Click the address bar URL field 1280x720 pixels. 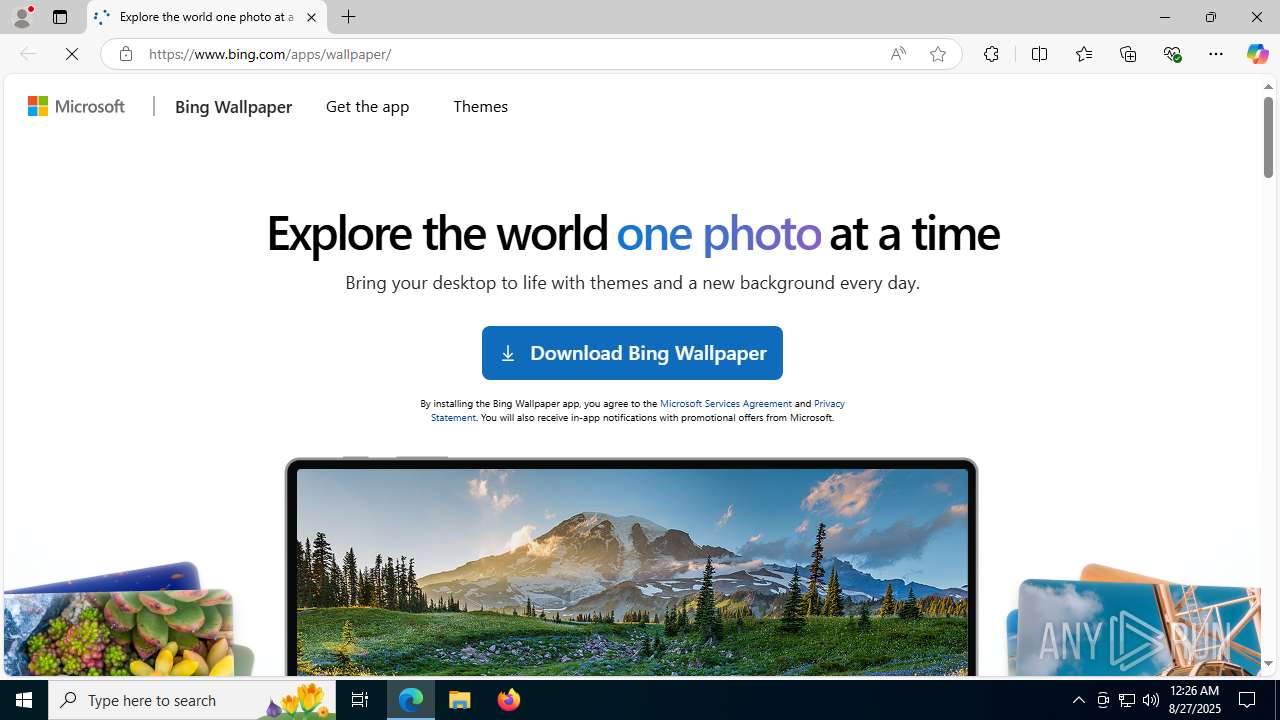[510, 54]
